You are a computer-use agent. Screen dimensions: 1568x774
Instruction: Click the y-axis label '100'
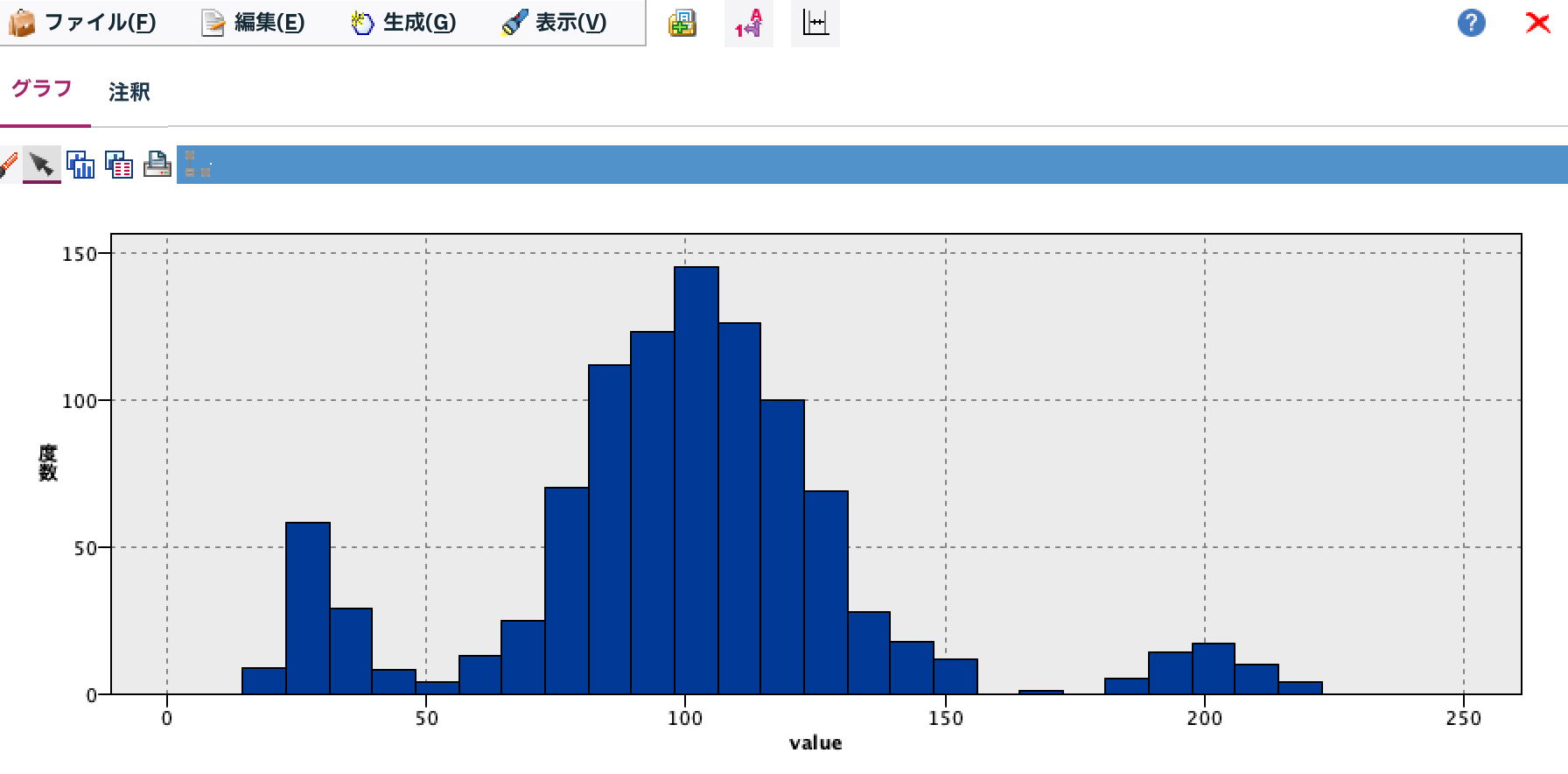click(x=80, y=401)
